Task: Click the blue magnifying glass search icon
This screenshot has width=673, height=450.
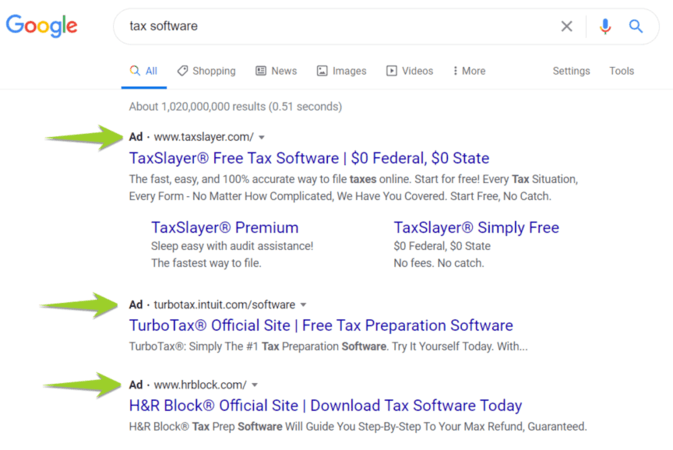Action: click(636, 27)
